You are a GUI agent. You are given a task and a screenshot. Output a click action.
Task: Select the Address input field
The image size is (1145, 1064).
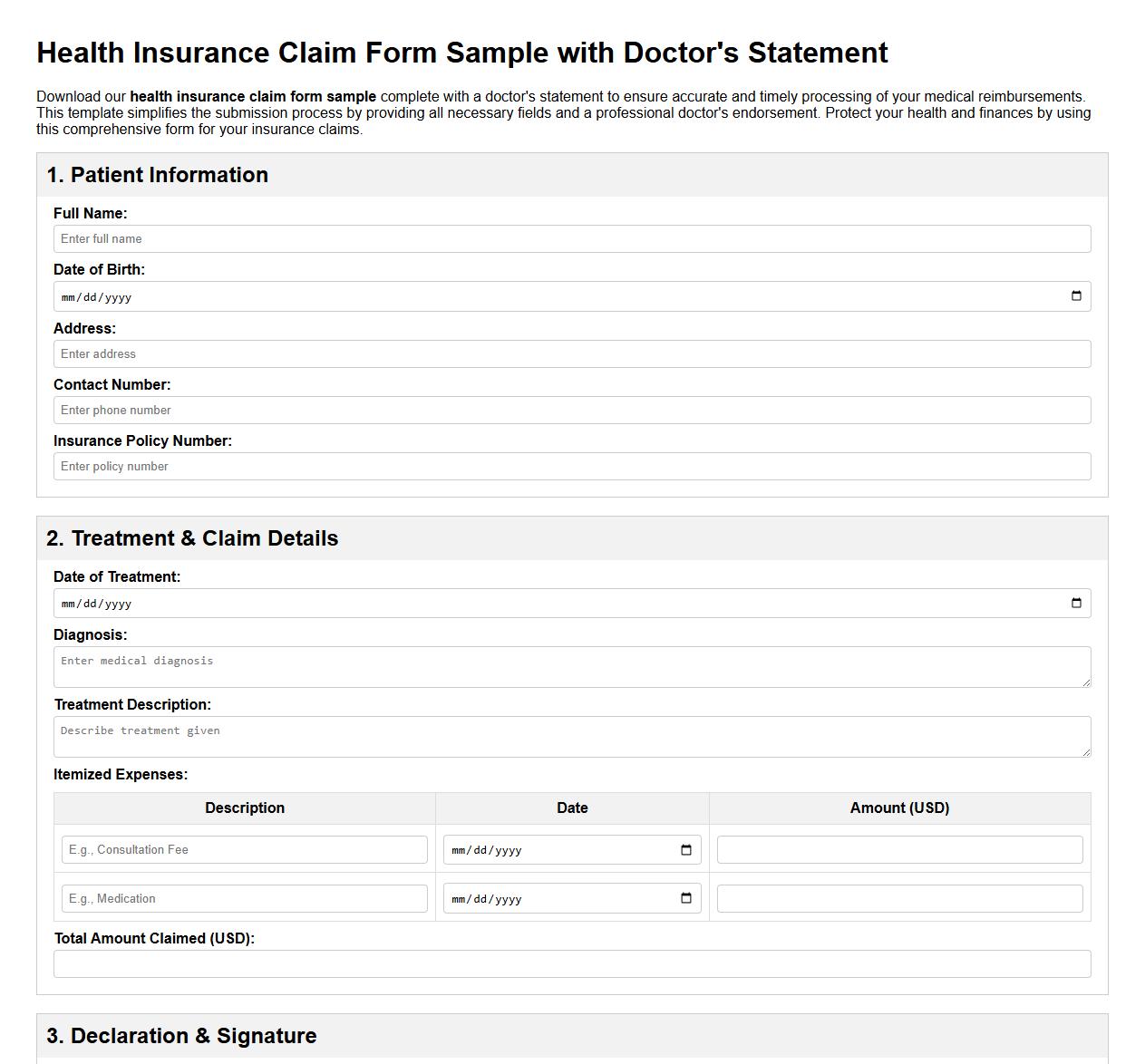572,353
